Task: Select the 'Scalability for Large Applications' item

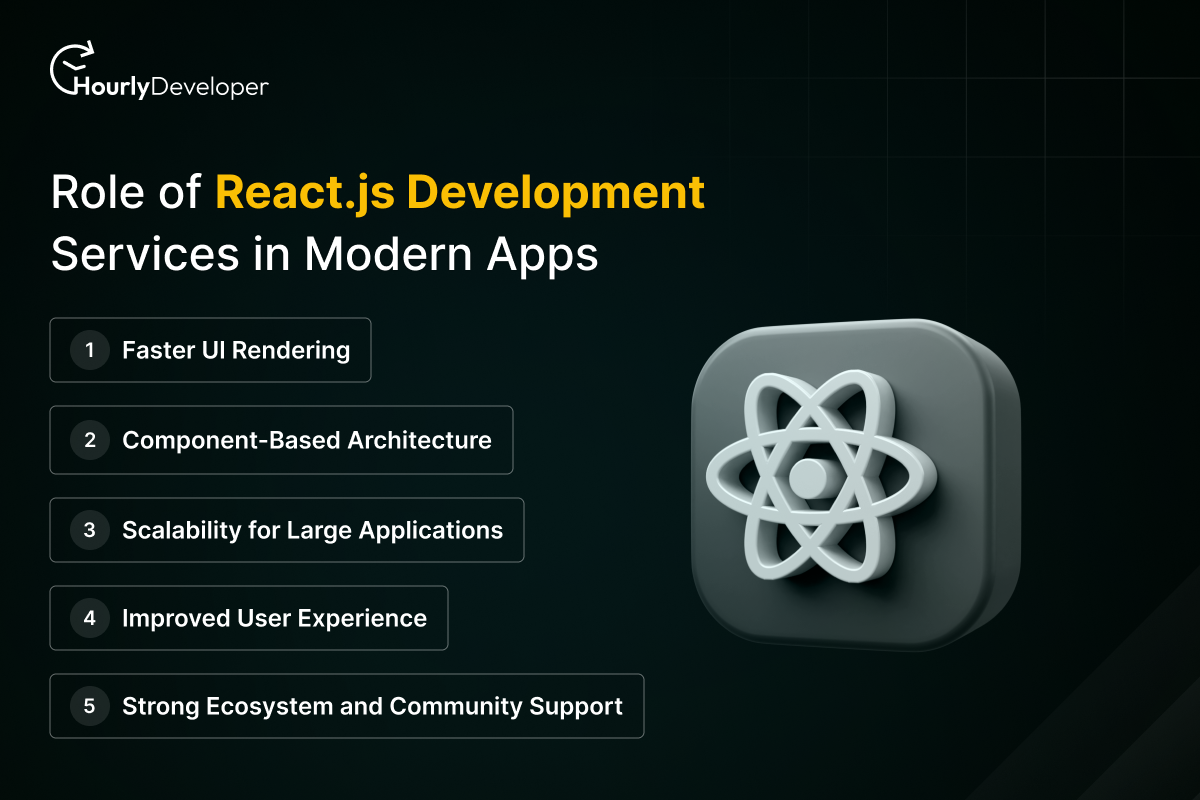Action: (x=287, y=530)
